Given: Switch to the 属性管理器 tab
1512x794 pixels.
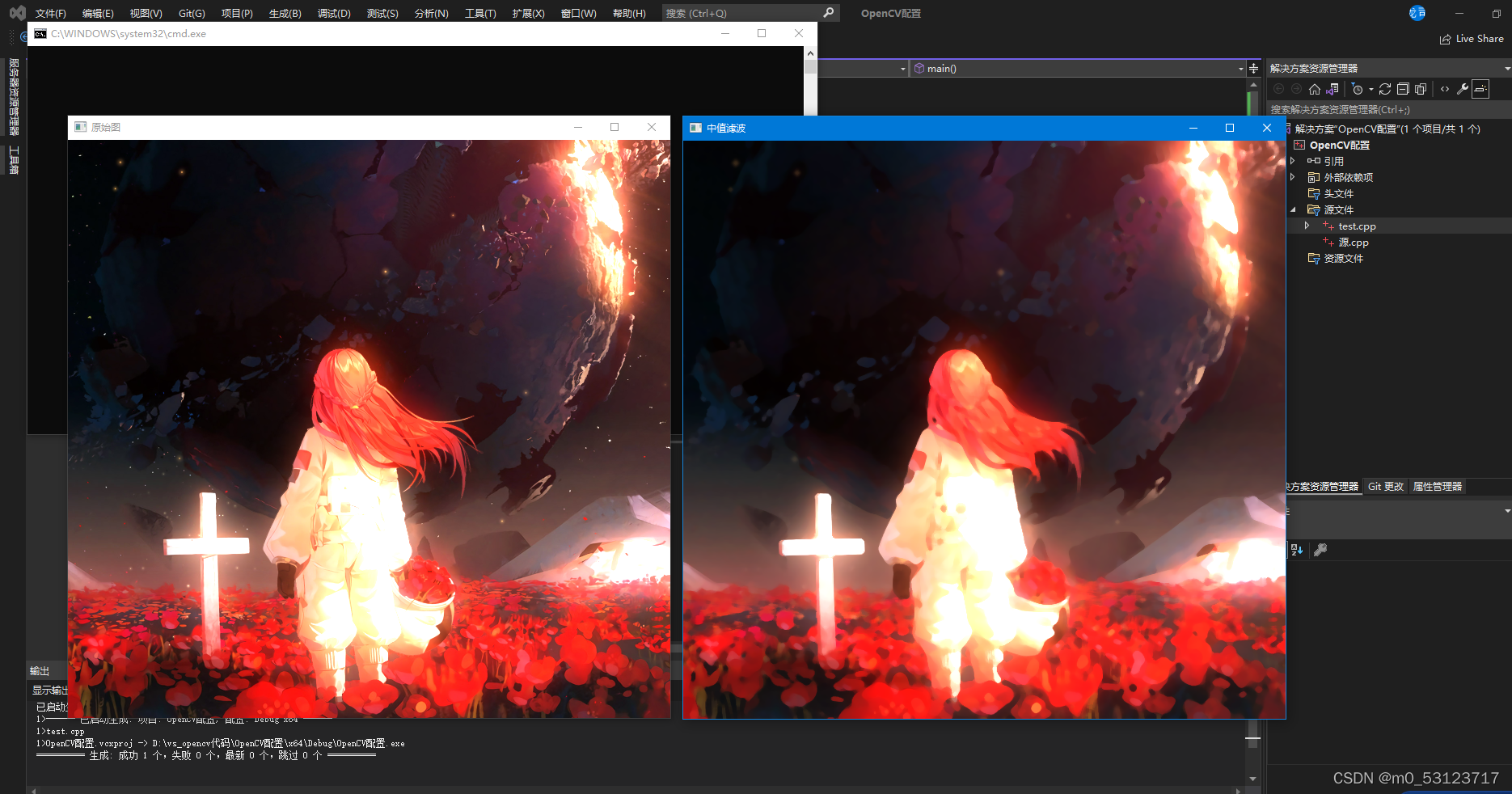Looking at the screenshot, I should (x=1437, y=487).
